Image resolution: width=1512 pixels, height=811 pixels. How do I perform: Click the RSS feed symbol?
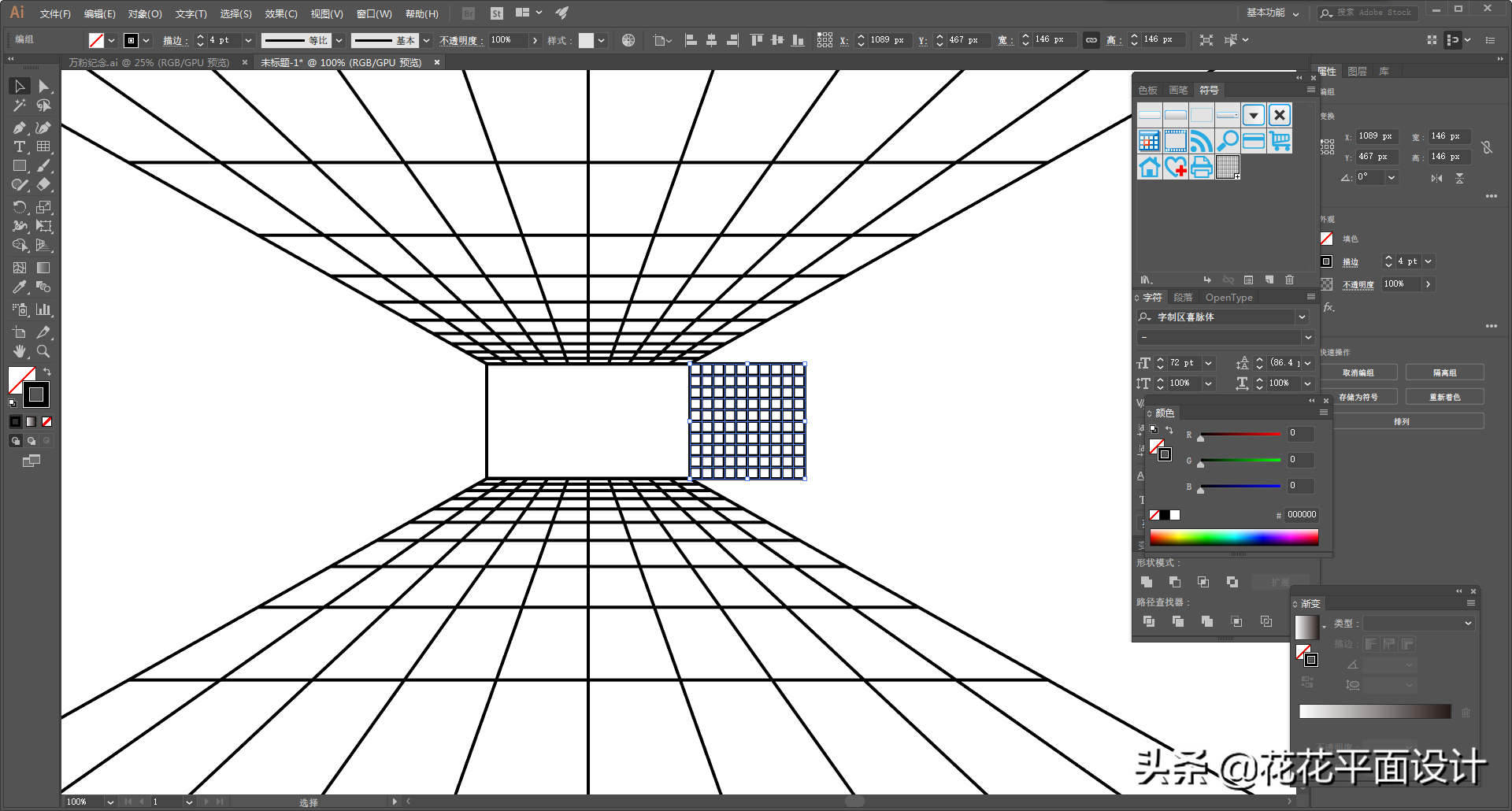pyautogui.click(x=1202, y=141)
